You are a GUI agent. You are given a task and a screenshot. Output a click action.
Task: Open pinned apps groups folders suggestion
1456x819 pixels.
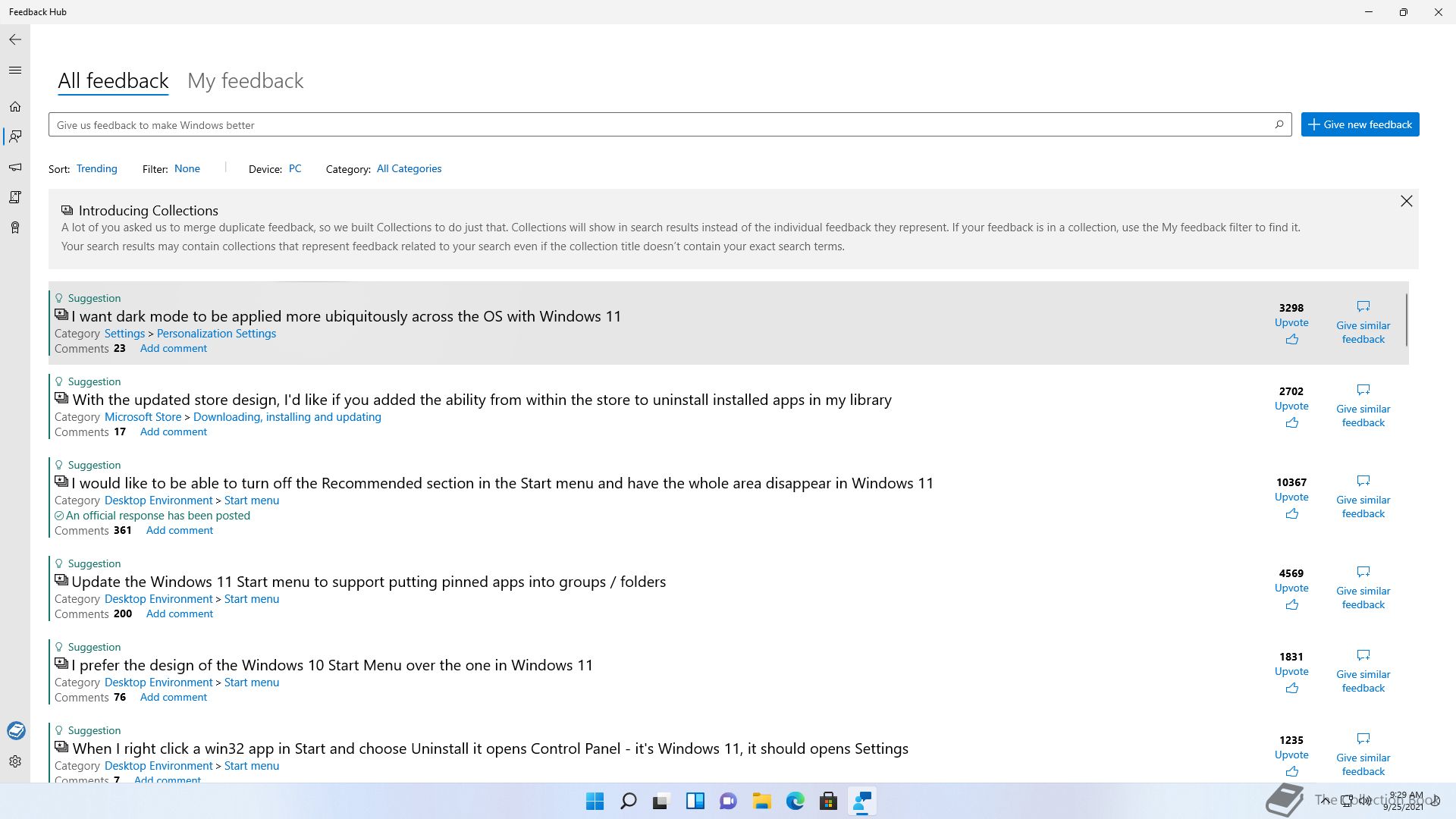[369, 582]
